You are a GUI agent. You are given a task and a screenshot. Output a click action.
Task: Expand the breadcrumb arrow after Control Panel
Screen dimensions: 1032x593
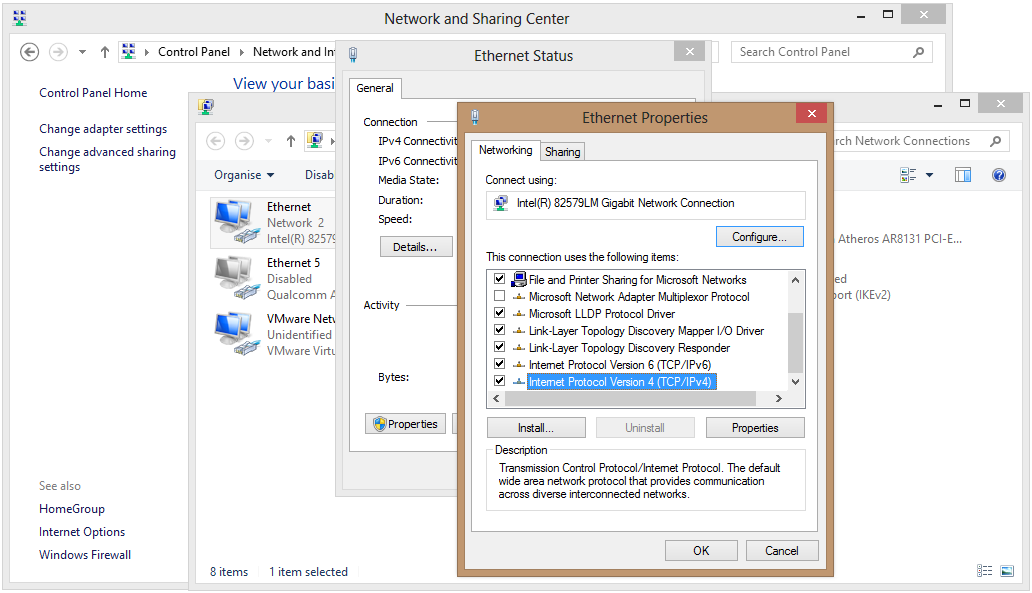[242, 52]
